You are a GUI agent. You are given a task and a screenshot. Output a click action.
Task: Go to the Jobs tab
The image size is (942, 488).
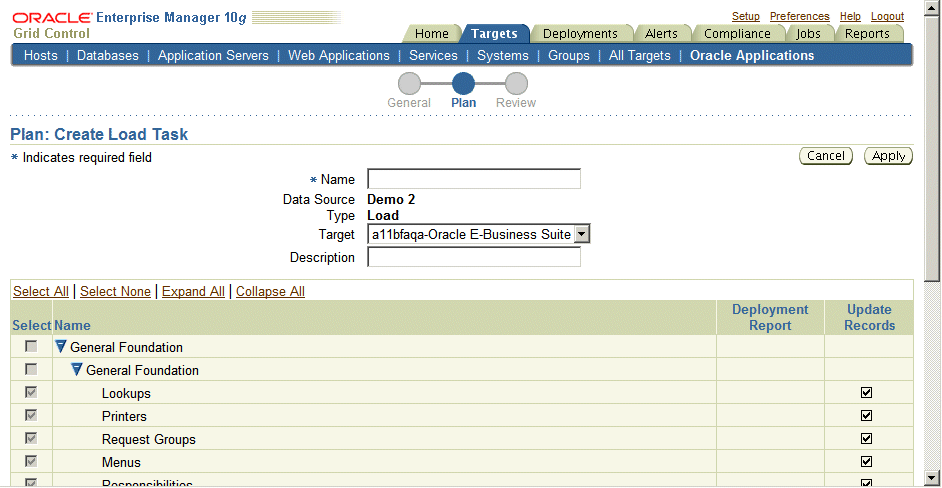pyautogui.click(x=809, y=34)
